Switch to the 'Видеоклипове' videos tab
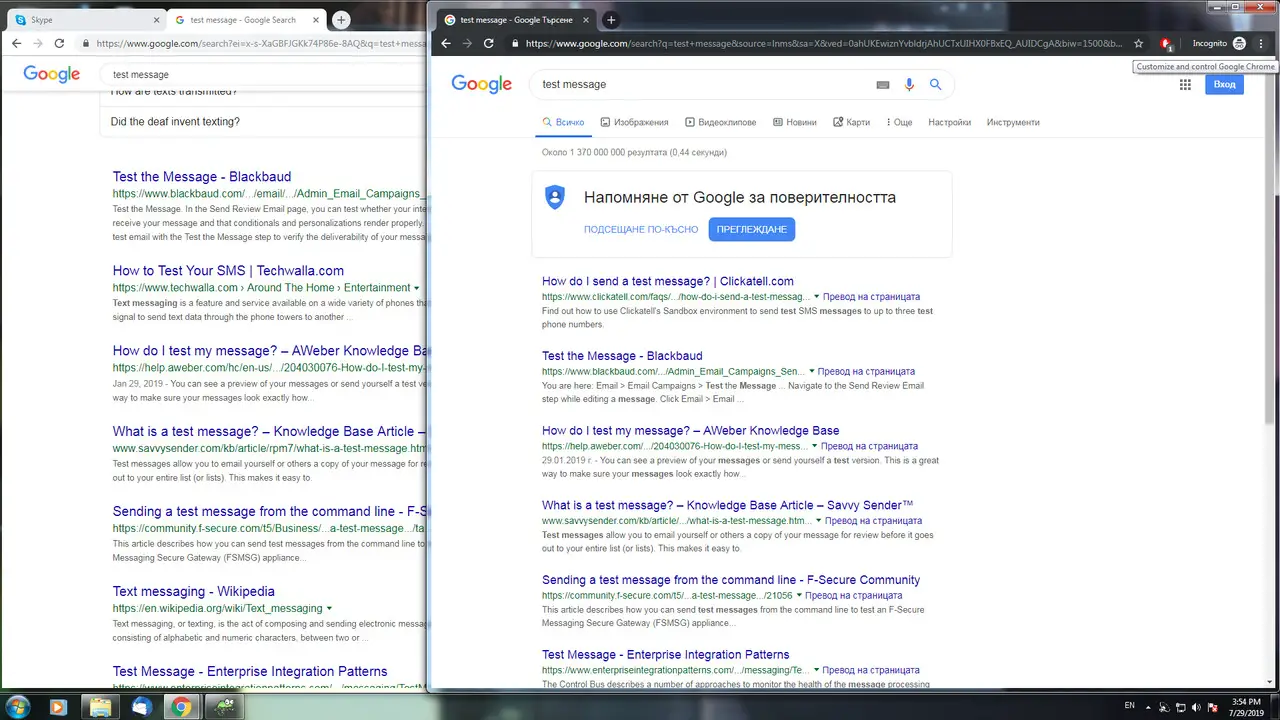The height and width of the screenshot is (720, 1280). click(720, 122)
